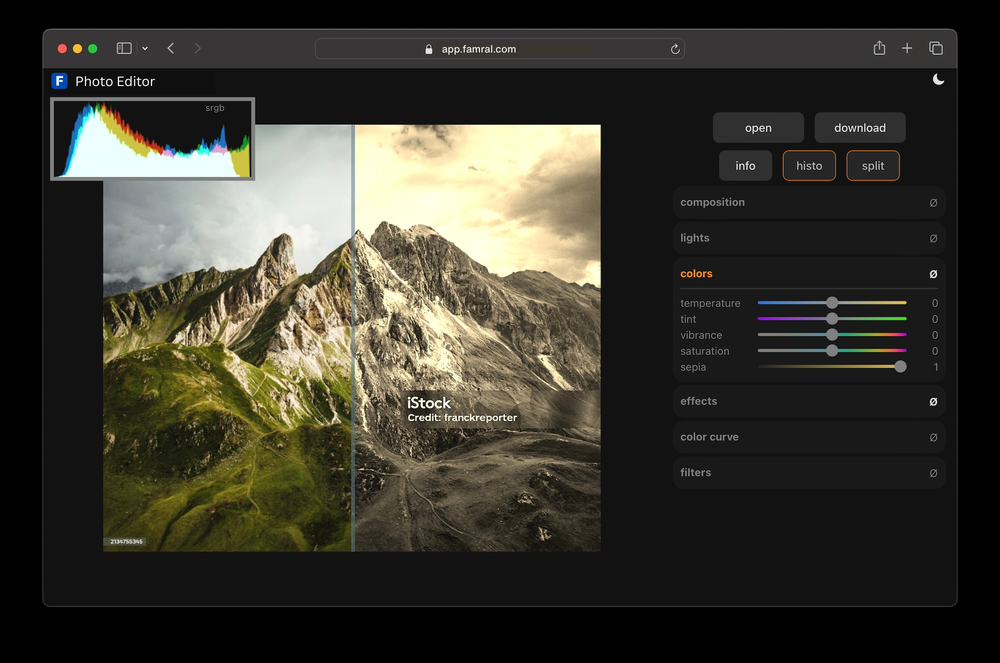
Task: Click the srgb histogram thumbnail
Action: pyautogui.click(x=152, y=138)
